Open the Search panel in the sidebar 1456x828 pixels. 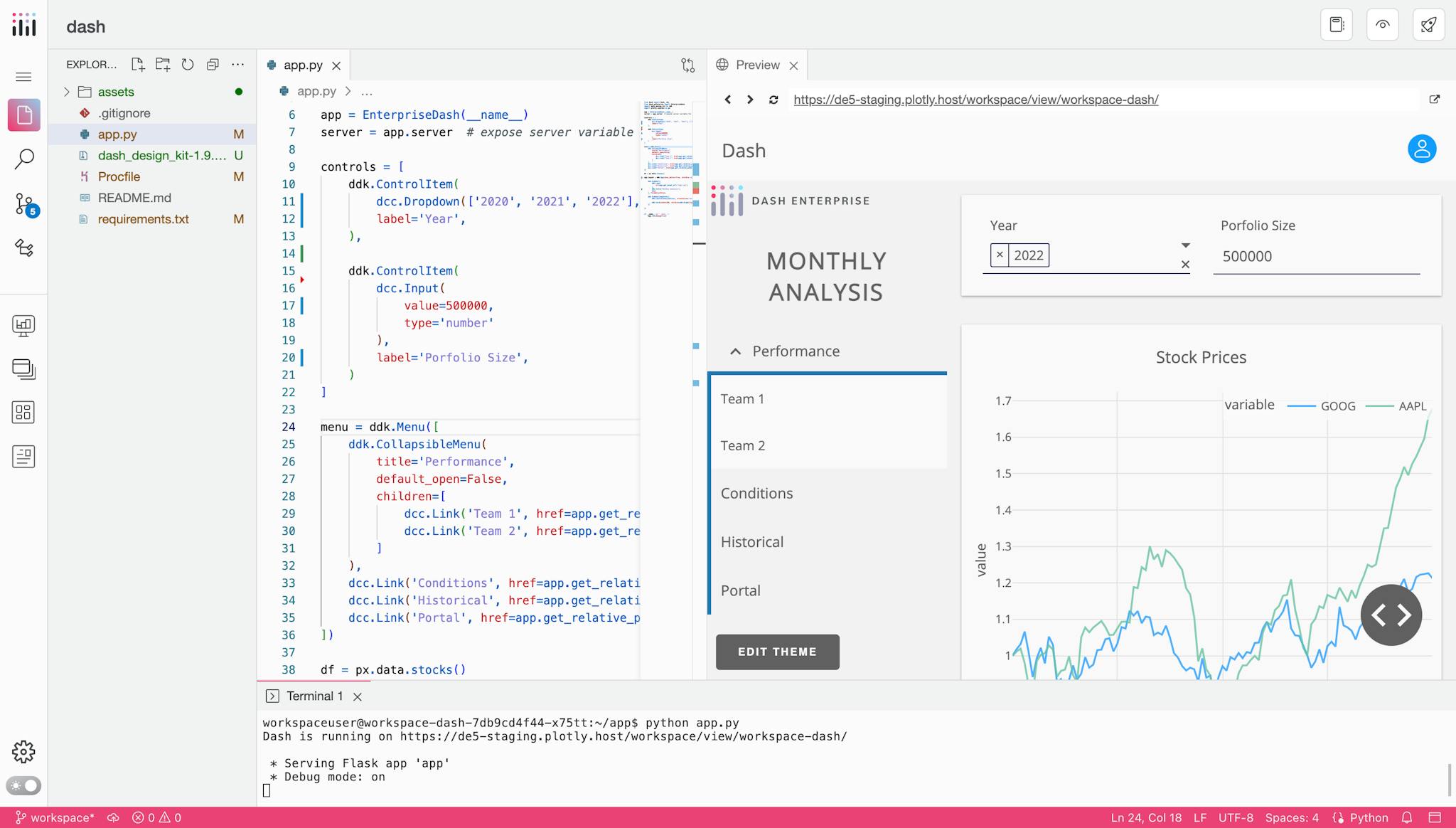[24, 158]
